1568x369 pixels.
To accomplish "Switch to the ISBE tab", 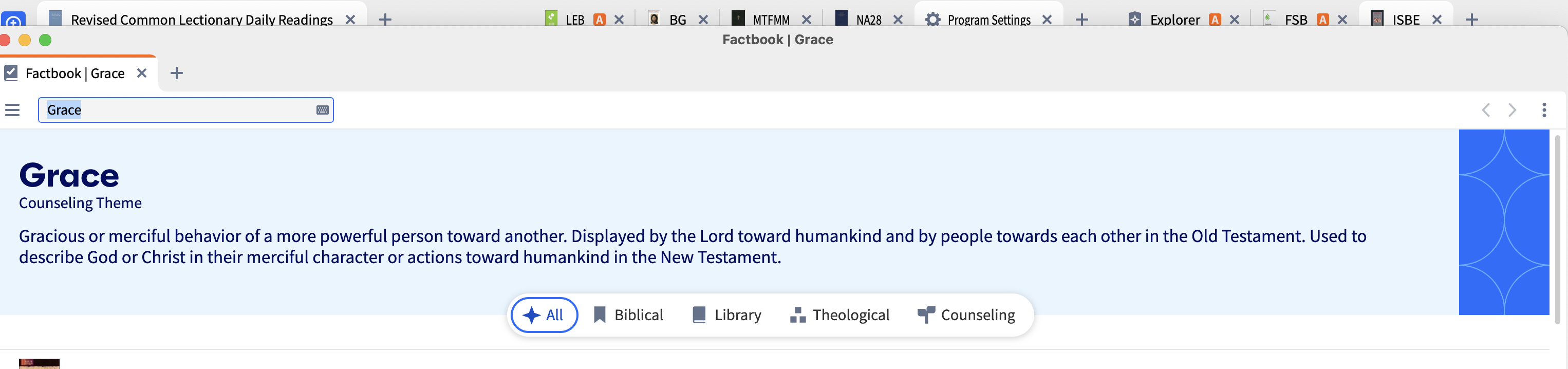I will coord(1406,20).
